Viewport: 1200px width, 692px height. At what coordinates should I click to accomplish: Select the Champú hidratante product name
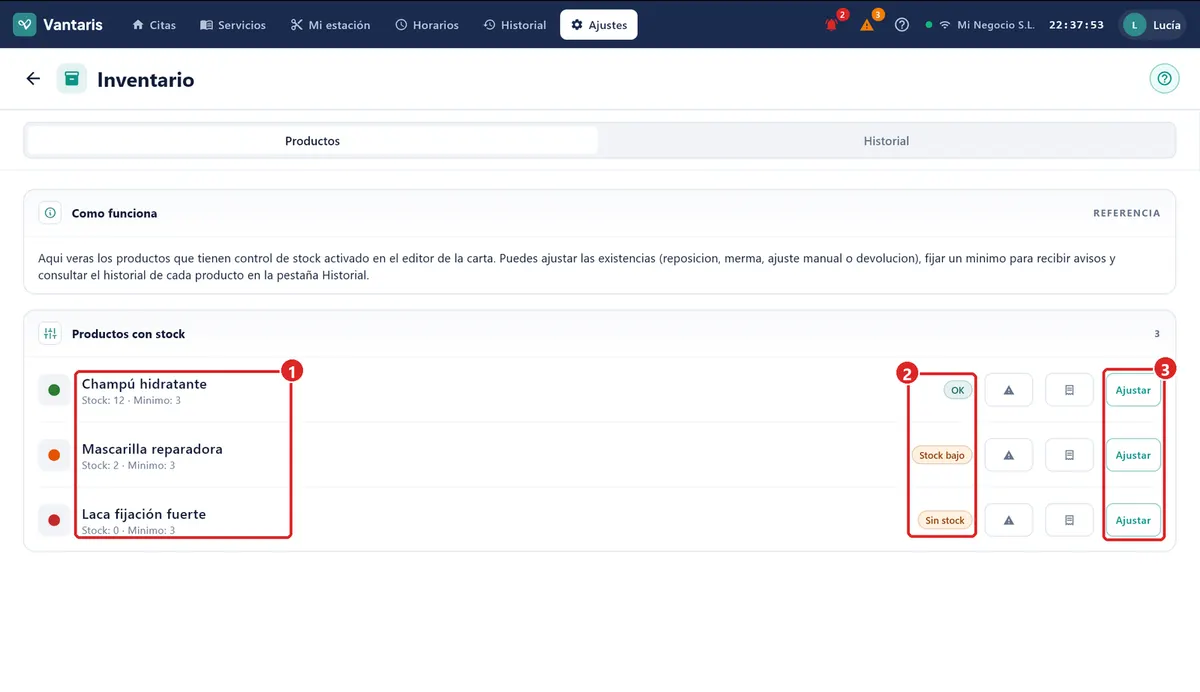tap(144, 384)
